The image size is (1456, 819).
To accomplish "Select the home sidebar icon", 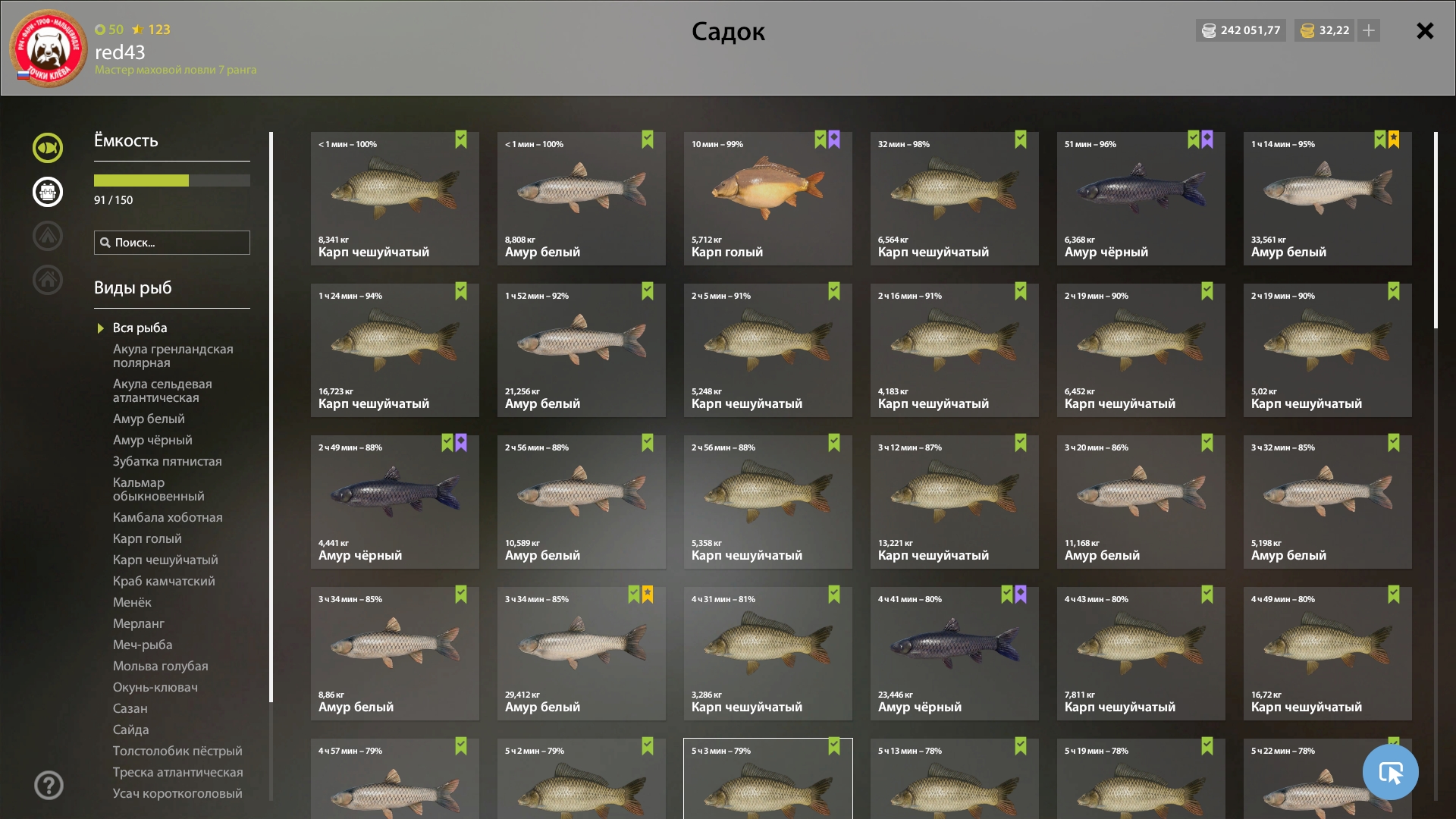I will tap(48, 280).
